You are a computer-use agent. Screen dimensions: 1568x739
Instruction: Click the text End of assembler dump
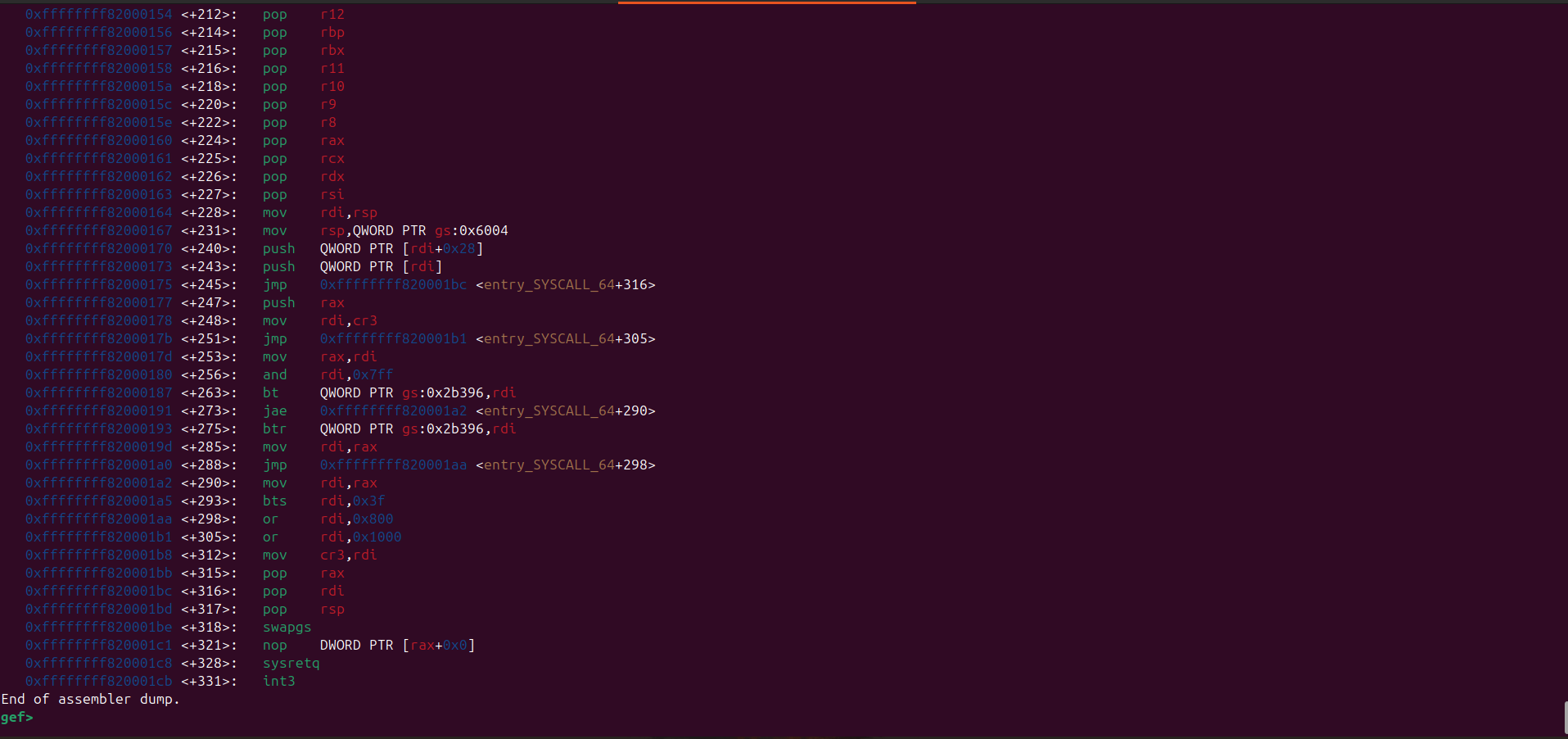[90, 699]
